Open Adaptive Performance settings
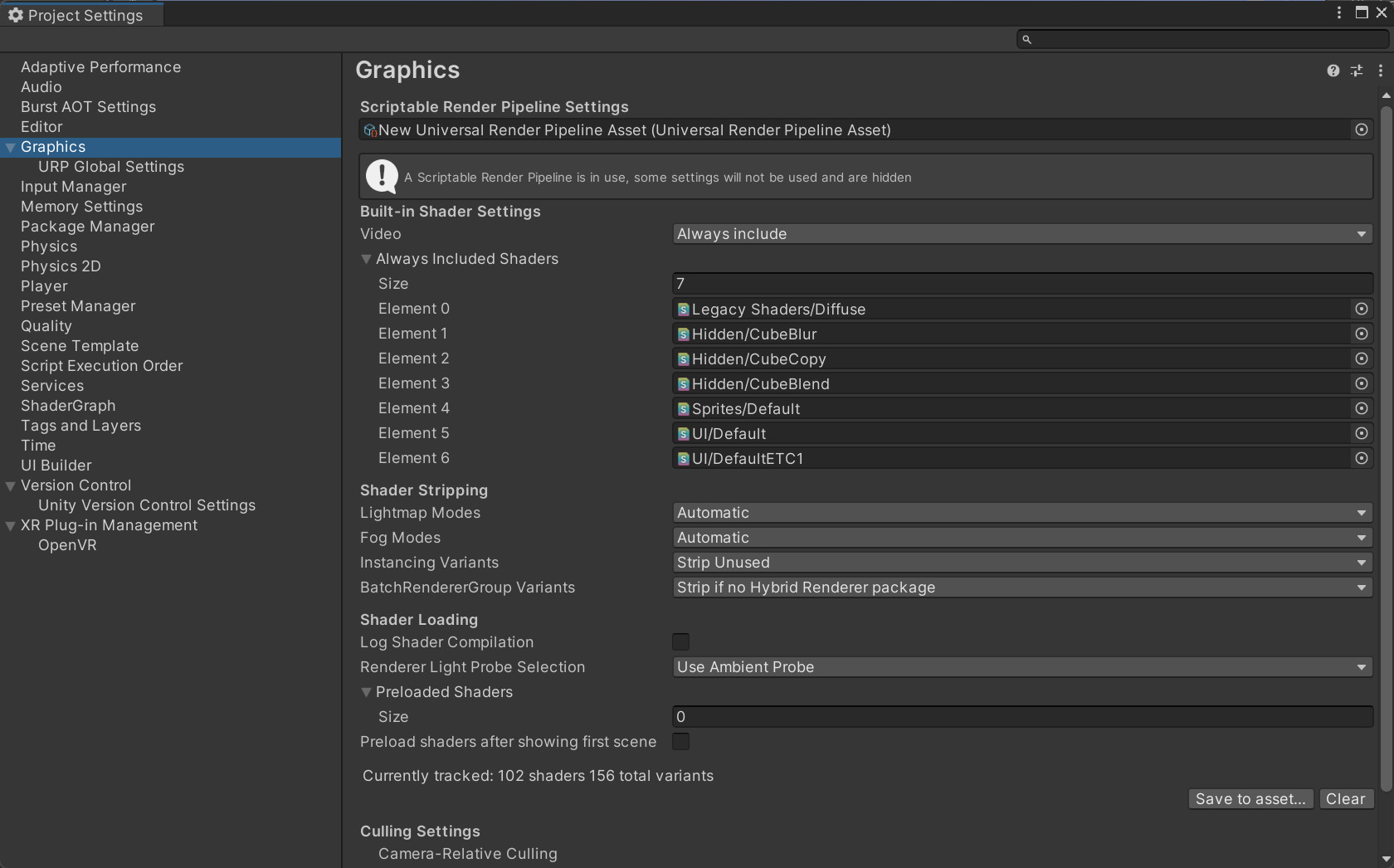The width and height of the screenshot is (1394, 868). click(x=100, y=67)
